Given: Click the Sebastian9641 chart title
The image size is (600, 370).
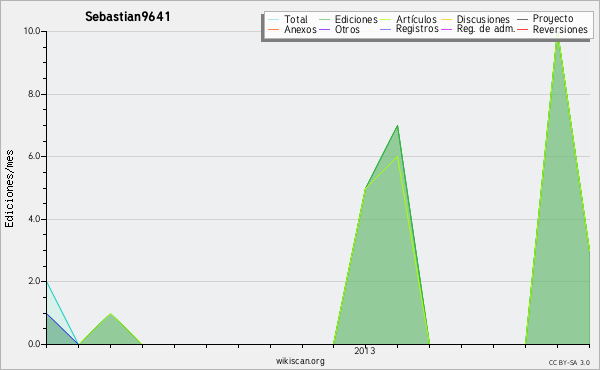Looking at the screenshot, I should tap(128, 17).
